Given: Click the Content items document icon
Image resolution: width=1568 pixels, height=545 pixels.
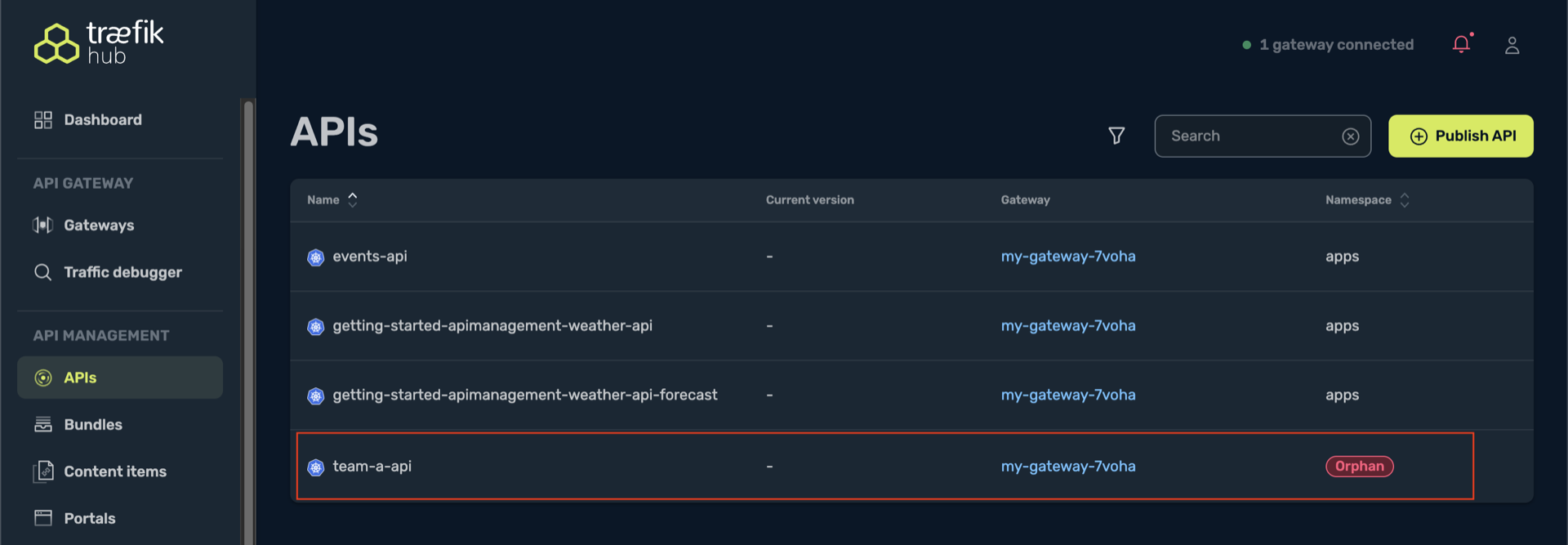Looking at the screenshot, I should tap(43, 471).
